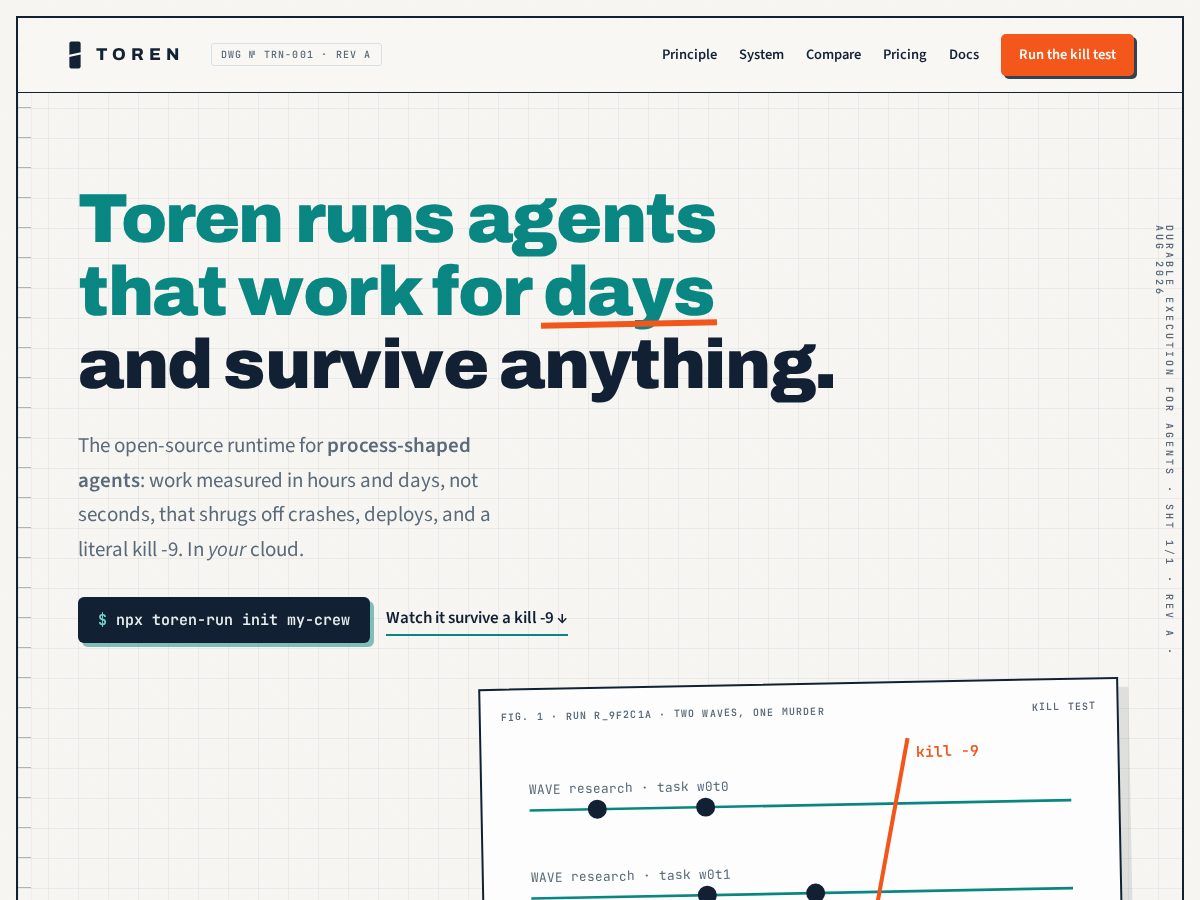Go to the Compare section
This screenshot has height=900, width=1200.
pyautogui.click(x=833, y=55)
